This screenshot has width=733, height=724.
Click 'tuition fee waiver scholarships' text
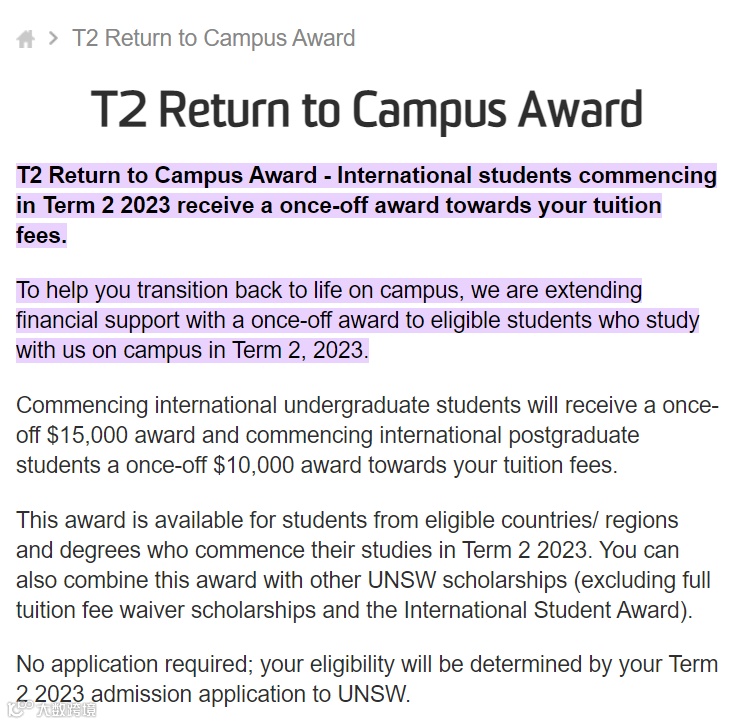(165, 610)
